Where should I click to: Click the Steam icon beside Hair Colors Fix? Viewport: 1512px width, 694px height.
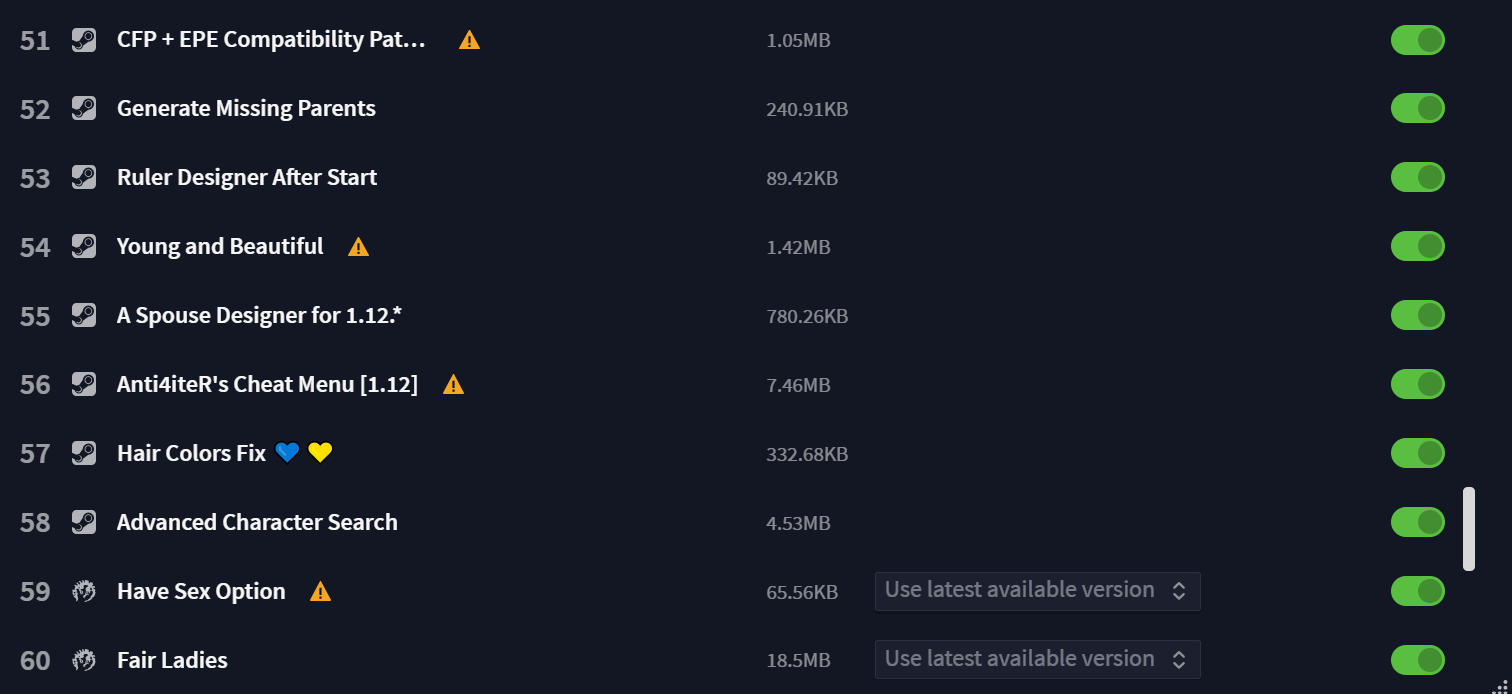point(84,454)
